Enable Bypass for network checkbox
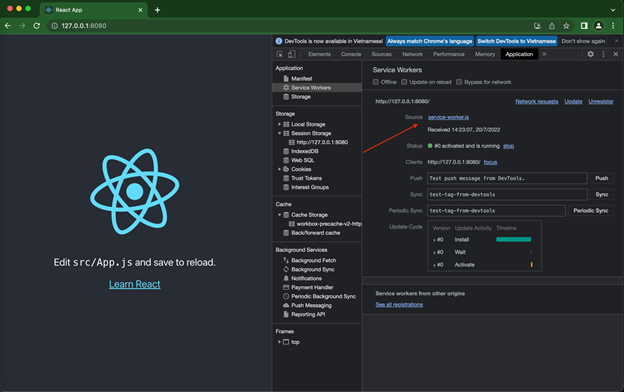The width and height of the screenshot is (624, 392). point(459,82)
